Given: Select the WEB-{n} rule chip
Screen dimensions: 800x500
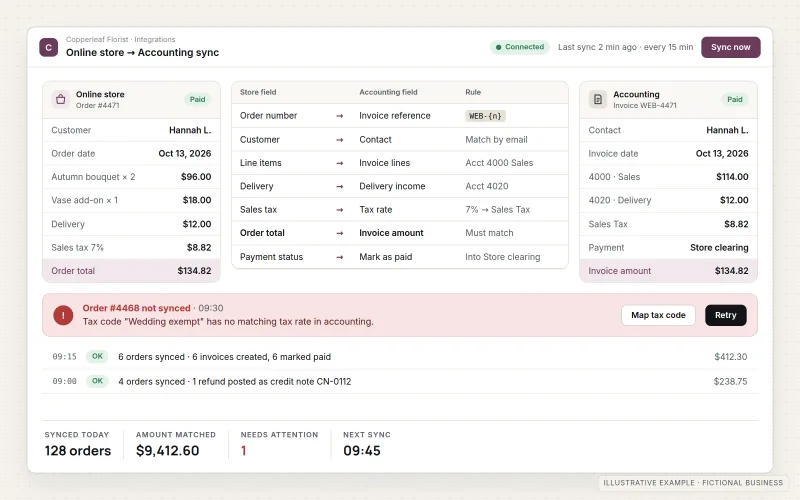Looking at the screenshot, I should [485, 116].
